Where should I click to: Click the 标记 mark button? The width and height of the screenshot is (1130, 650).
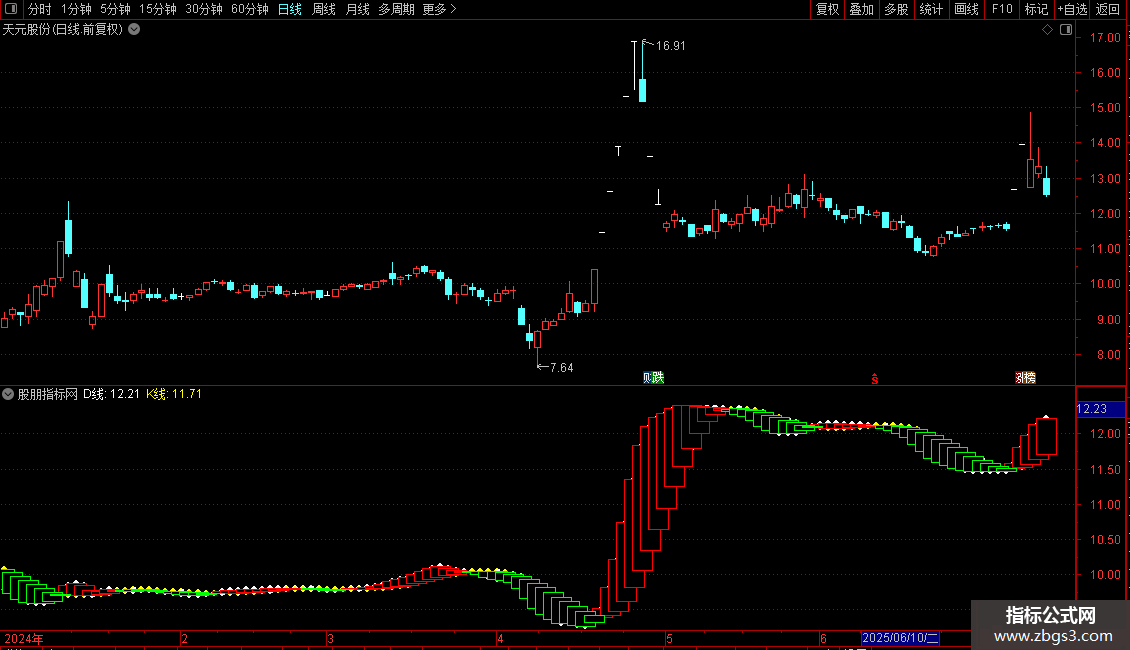(x=1036, y=9)
